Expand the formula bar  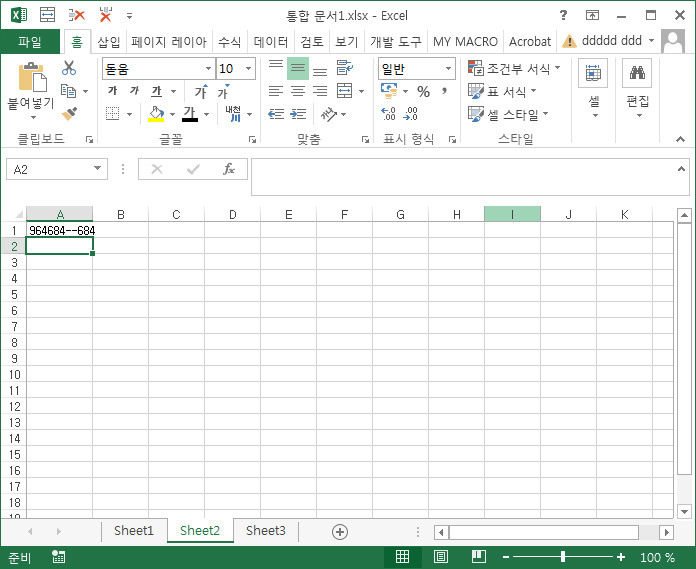click(x=681, y=169)
